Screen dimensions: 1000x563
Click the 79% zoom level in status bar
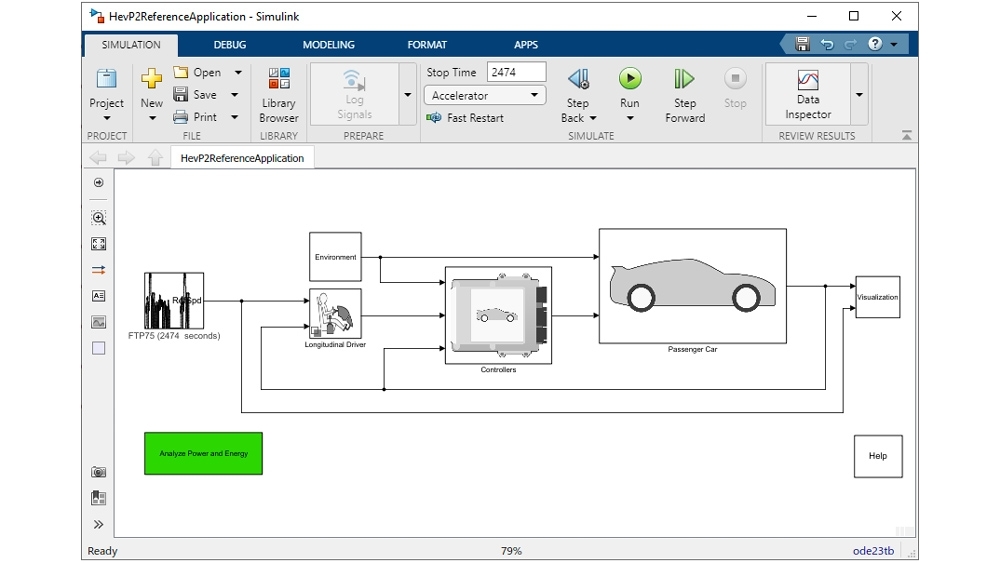click(511, 551)
